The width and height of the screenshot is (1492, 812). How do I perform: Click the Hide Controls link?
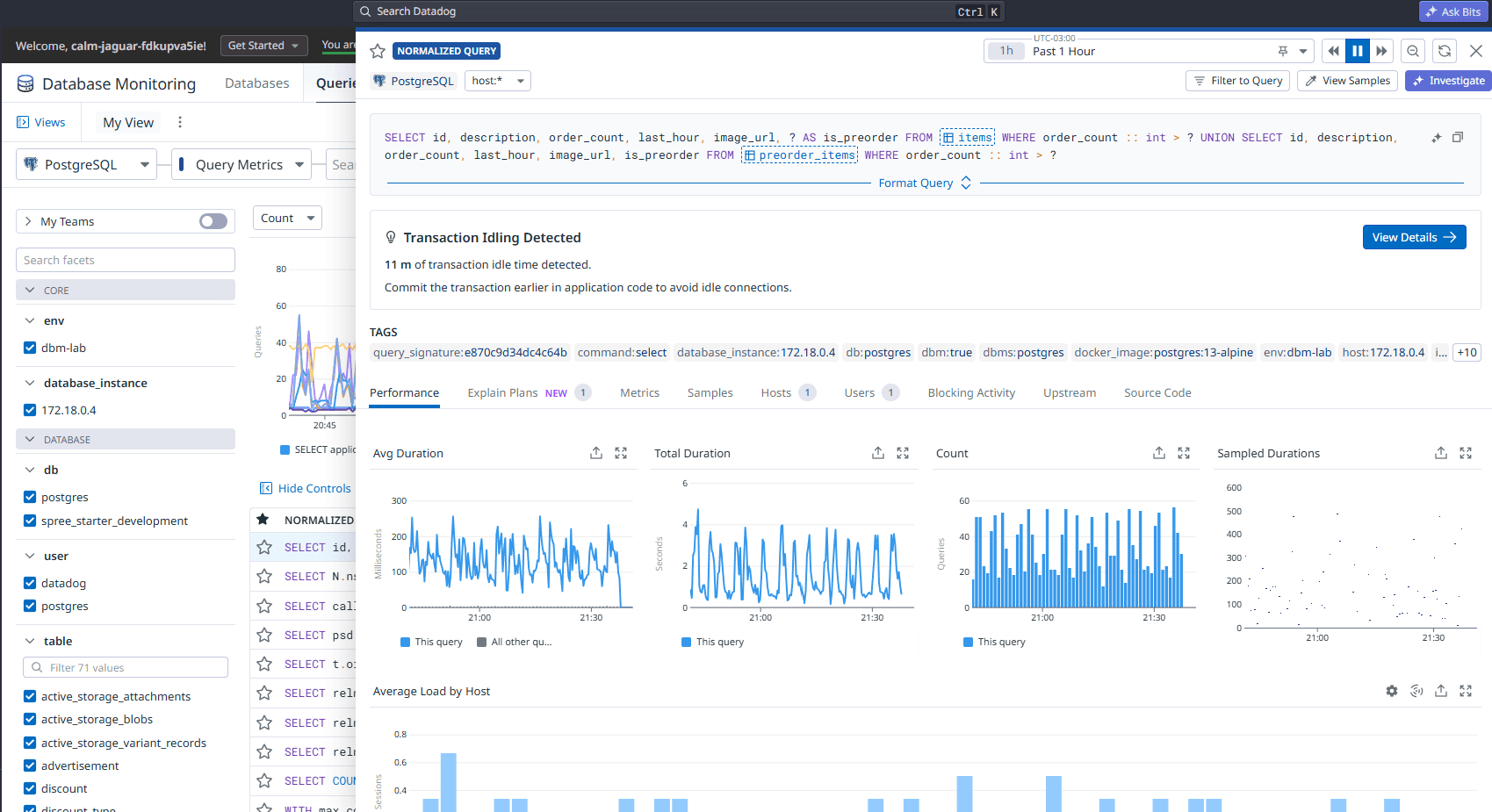pyautogui.click(x=305, y=488)
